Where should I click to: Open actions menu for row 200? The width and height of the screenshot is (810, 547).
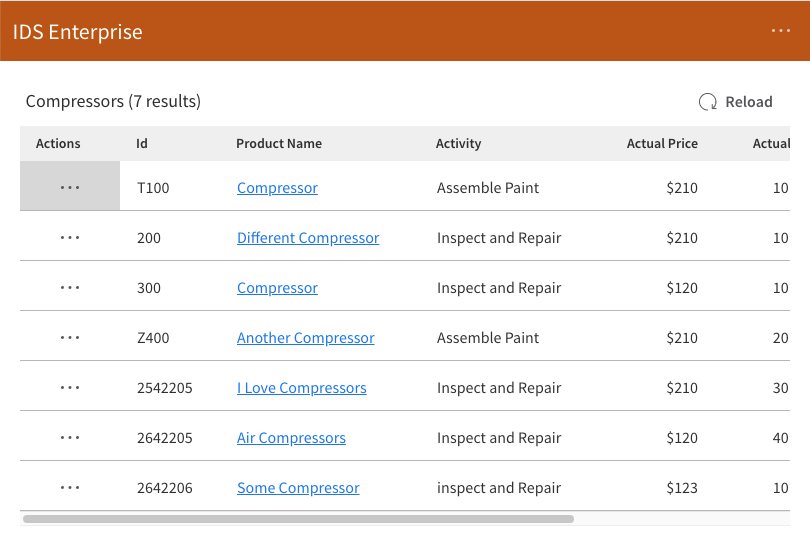(x=70, y=237)
